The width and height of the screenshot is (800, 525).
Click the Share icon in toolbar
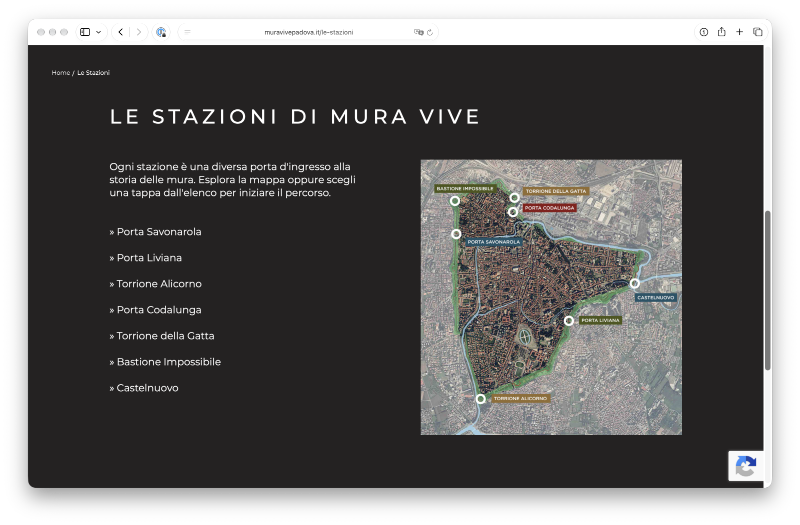tap(721, 32)
